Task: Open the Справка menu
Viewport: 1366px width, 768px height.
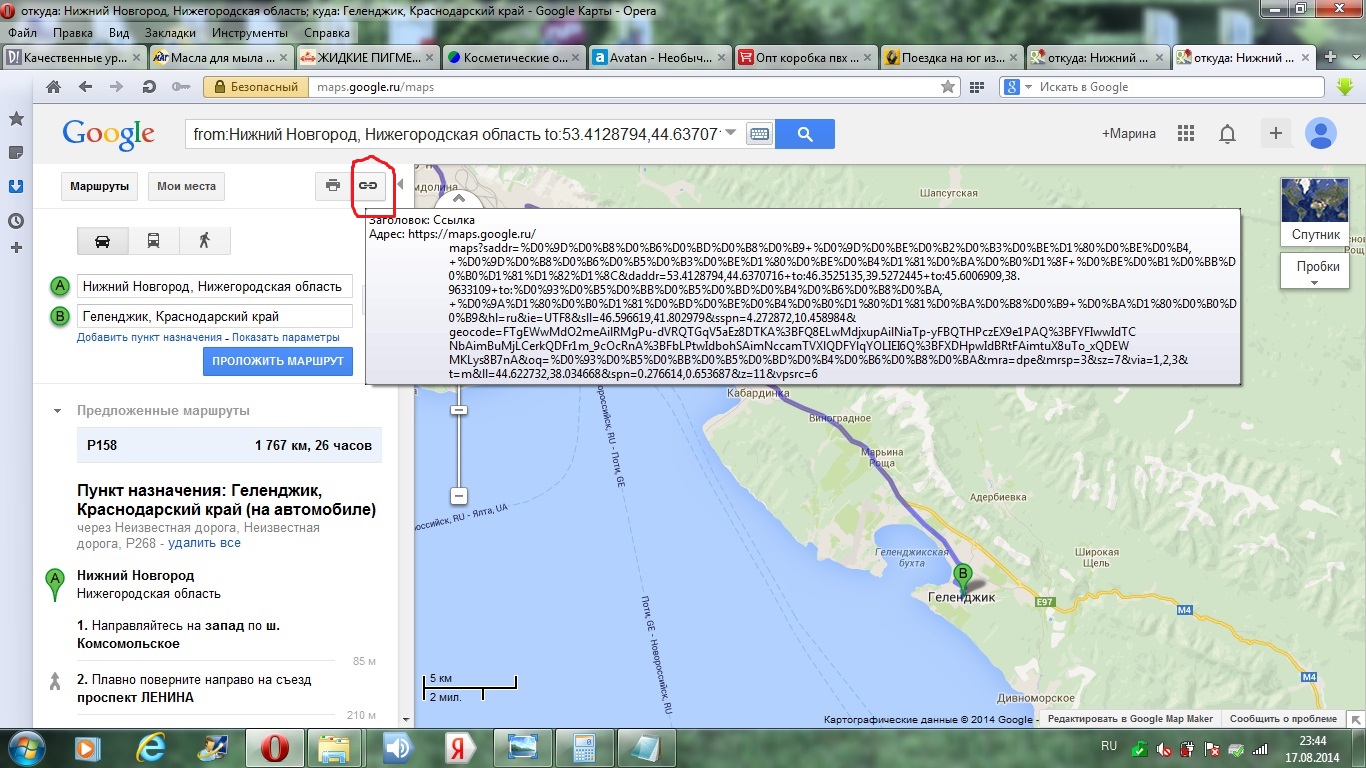Action: pos(326,32)
